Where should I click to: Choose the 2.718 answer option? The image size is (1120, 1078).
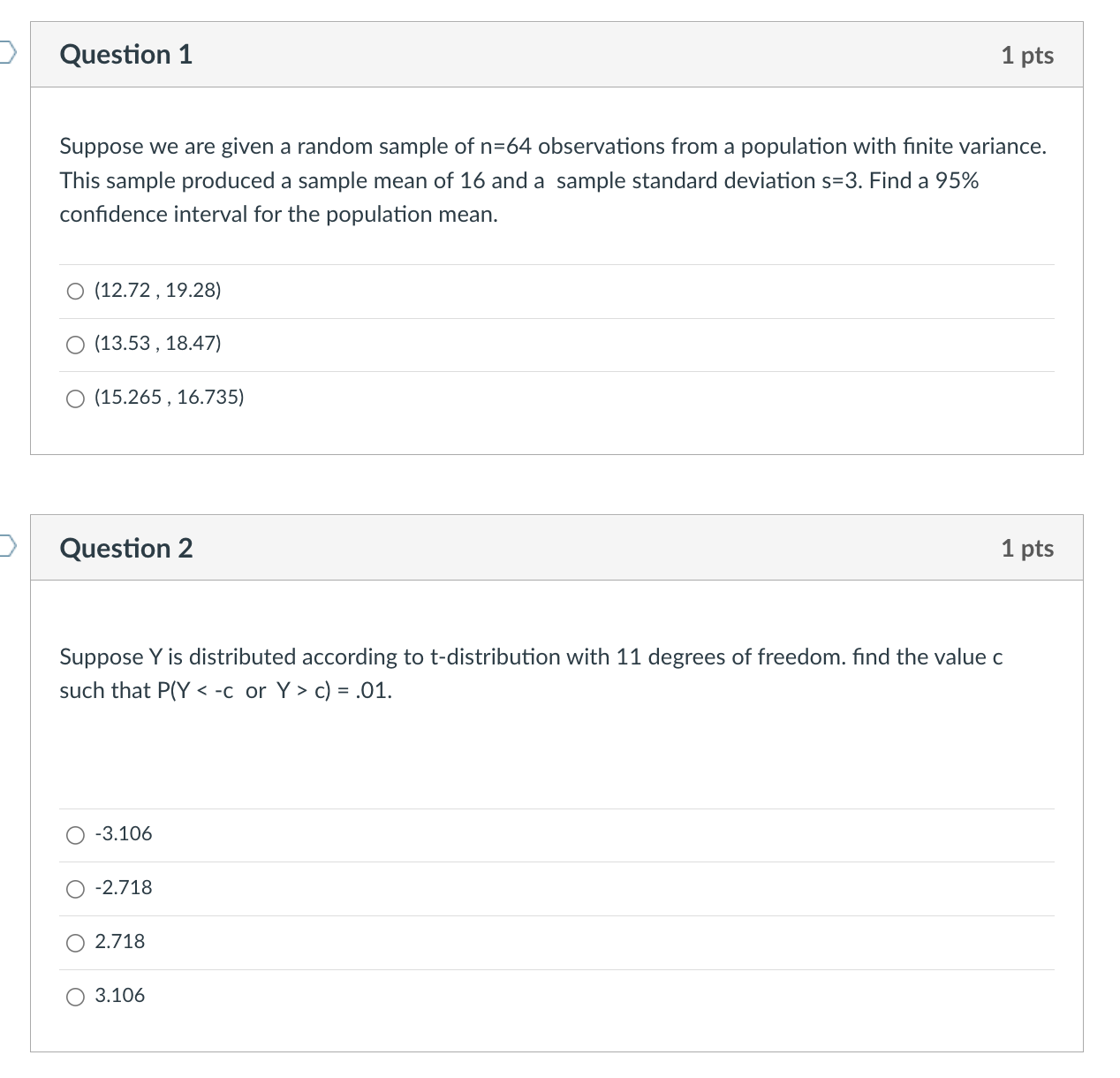click(76, 942)
